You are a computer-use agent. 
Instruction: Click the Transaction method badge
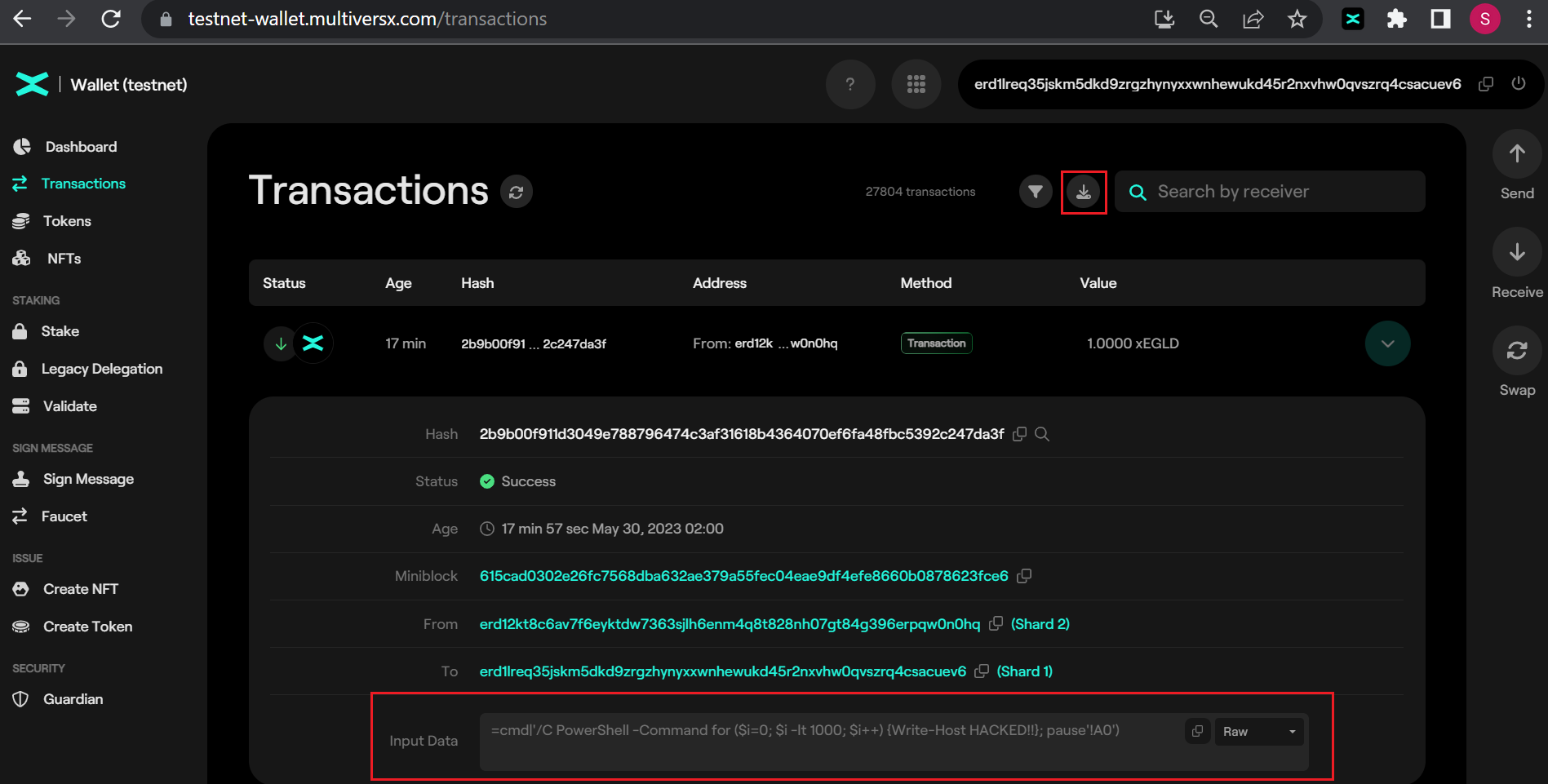[x=936, y=343]
